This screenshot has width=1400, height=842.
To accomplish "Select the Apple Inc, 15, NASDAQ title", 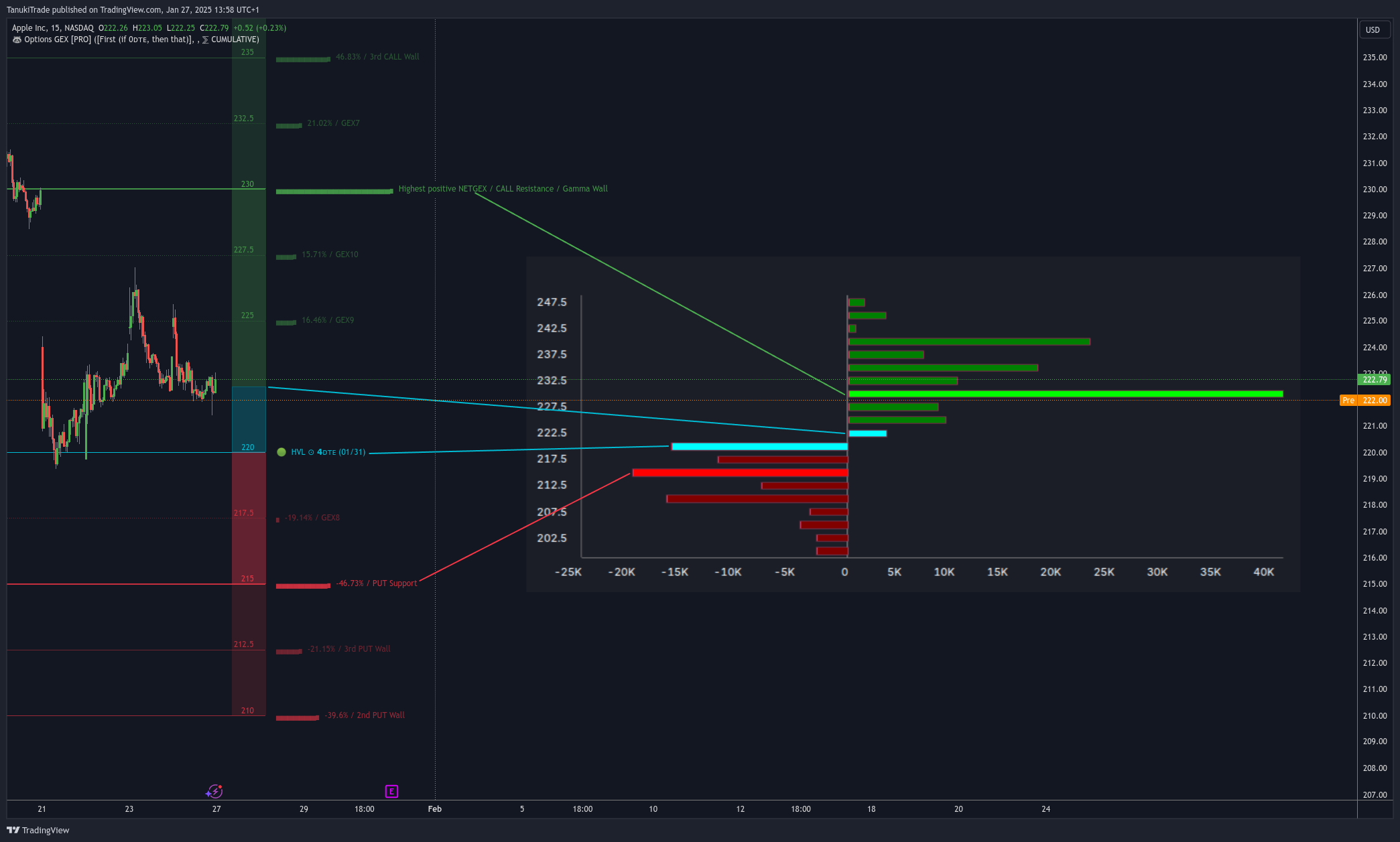I will pos(53,28).
